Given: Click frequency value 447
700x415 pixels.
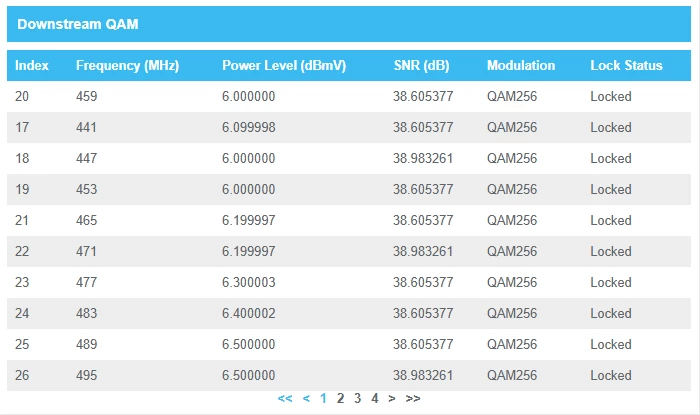Looking at the screenshot, I should [86, 158].
